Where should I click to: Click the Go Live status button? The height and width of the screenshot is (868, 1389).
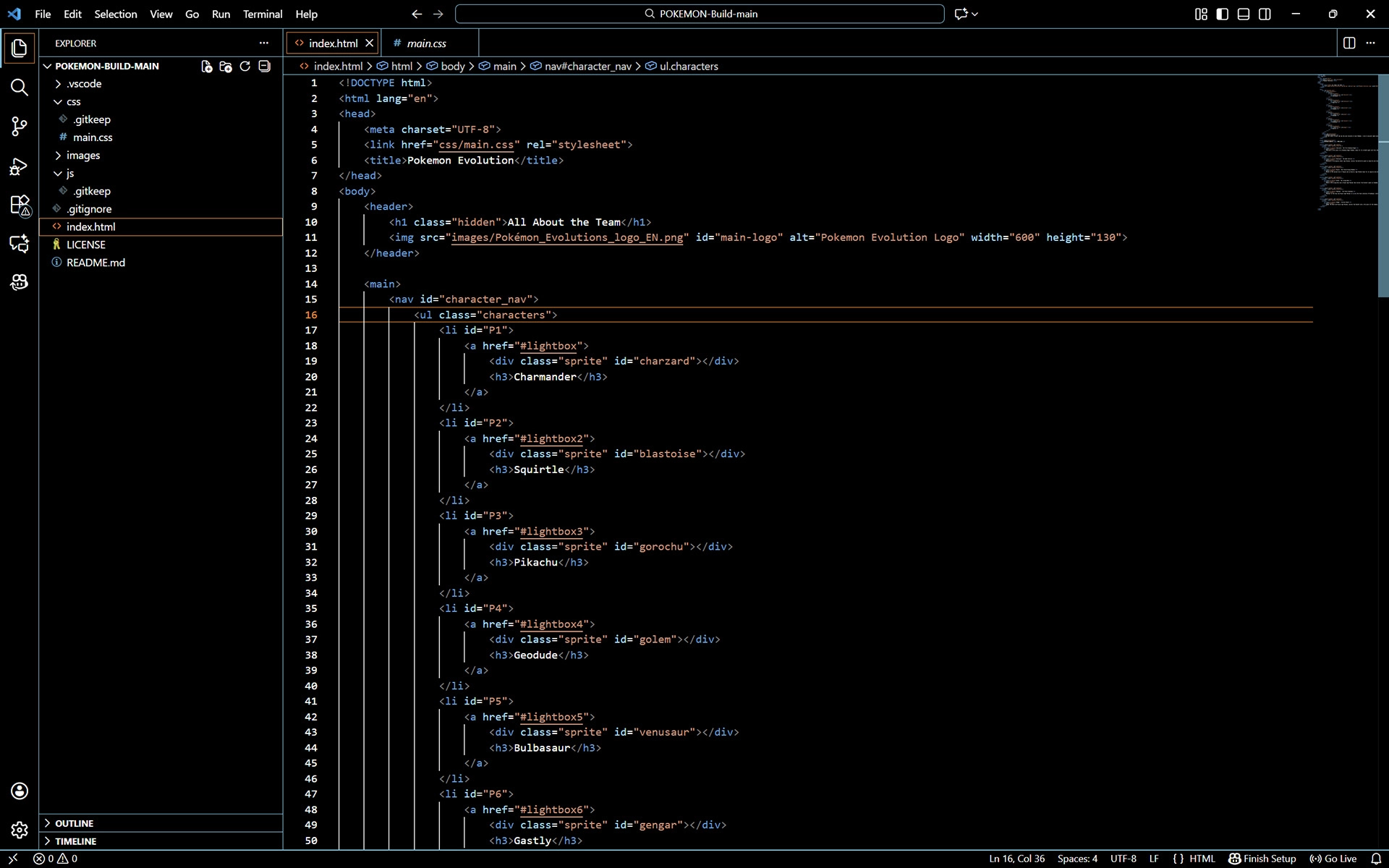[x=1333, y=859]
